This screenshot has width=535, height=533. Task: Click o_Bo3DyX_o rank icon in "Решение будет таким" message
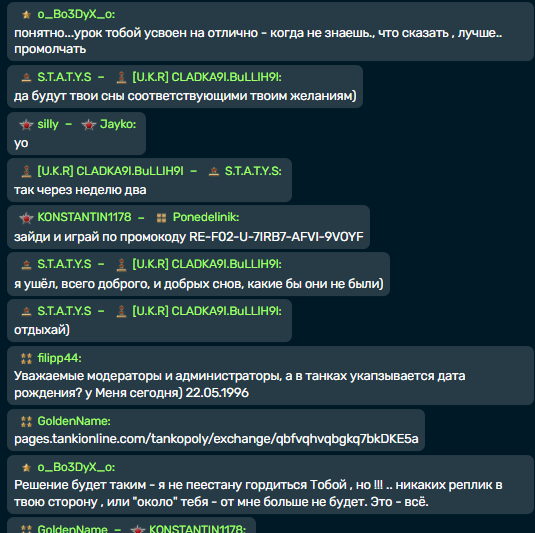(26, 467)
